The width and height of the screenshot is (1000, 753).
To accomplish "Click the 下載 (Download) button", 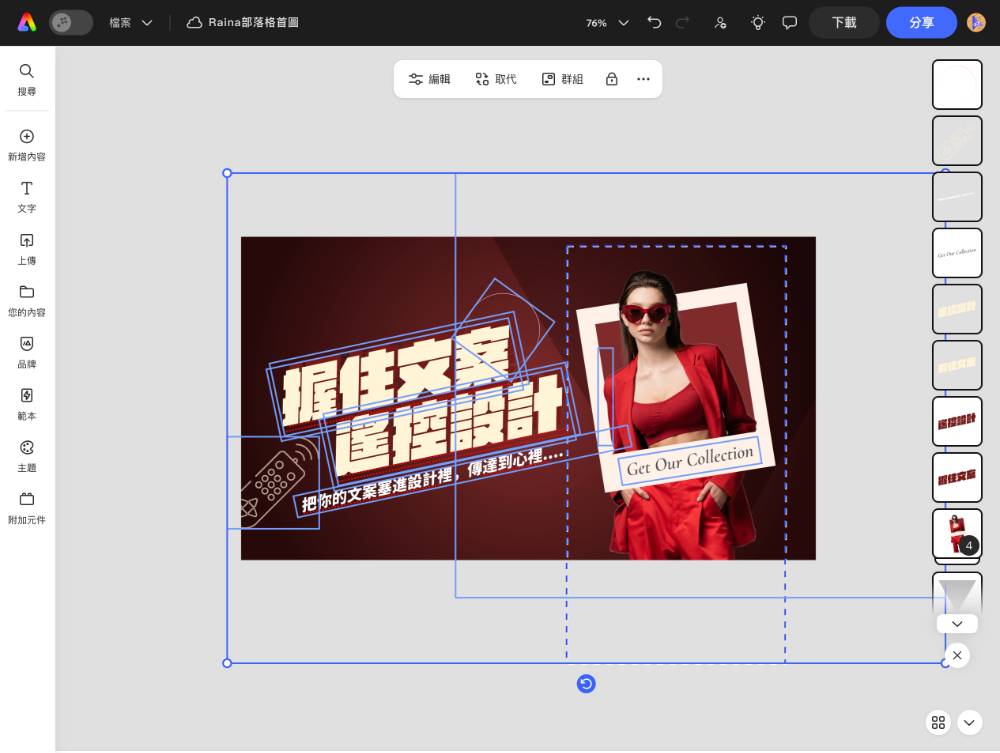I will (843, 22).
